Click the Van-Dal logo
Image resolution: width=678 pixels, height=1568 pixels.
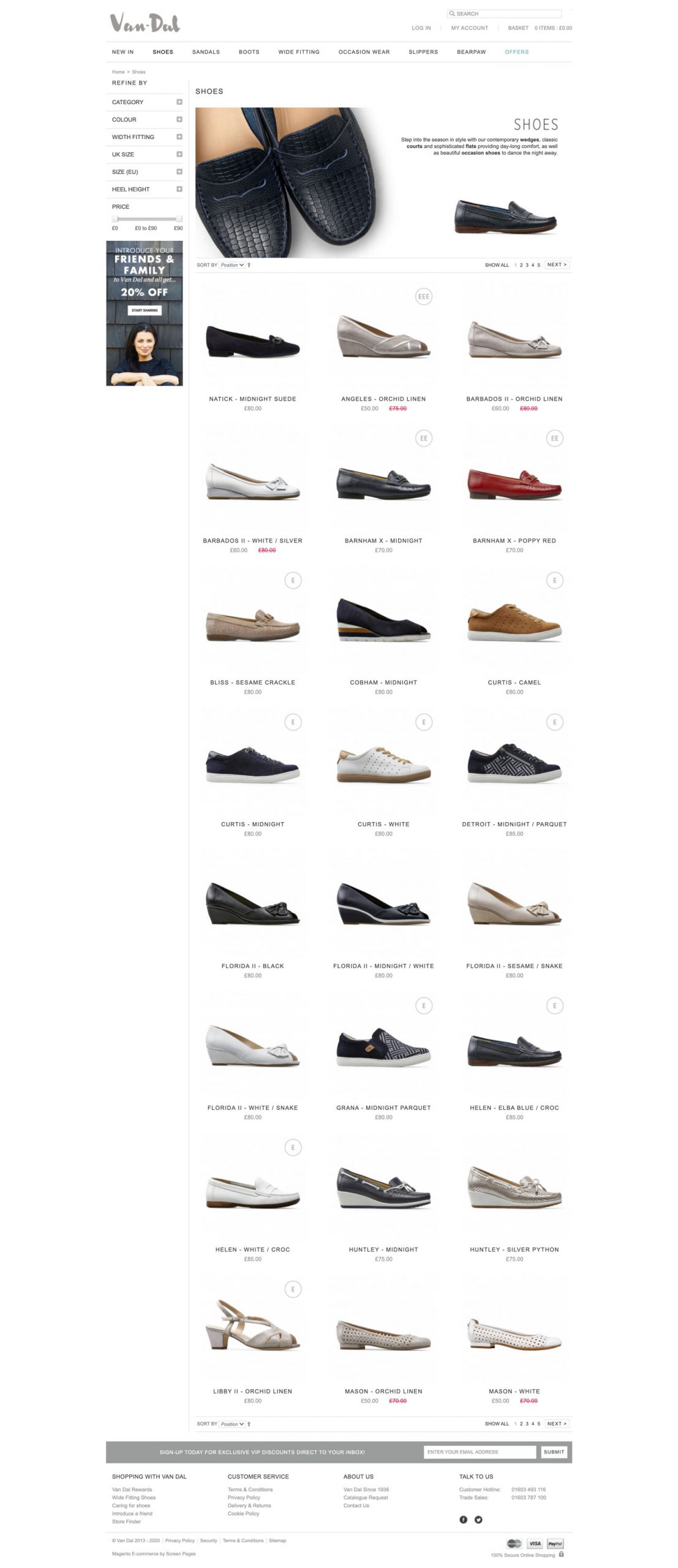click(145, 23)
